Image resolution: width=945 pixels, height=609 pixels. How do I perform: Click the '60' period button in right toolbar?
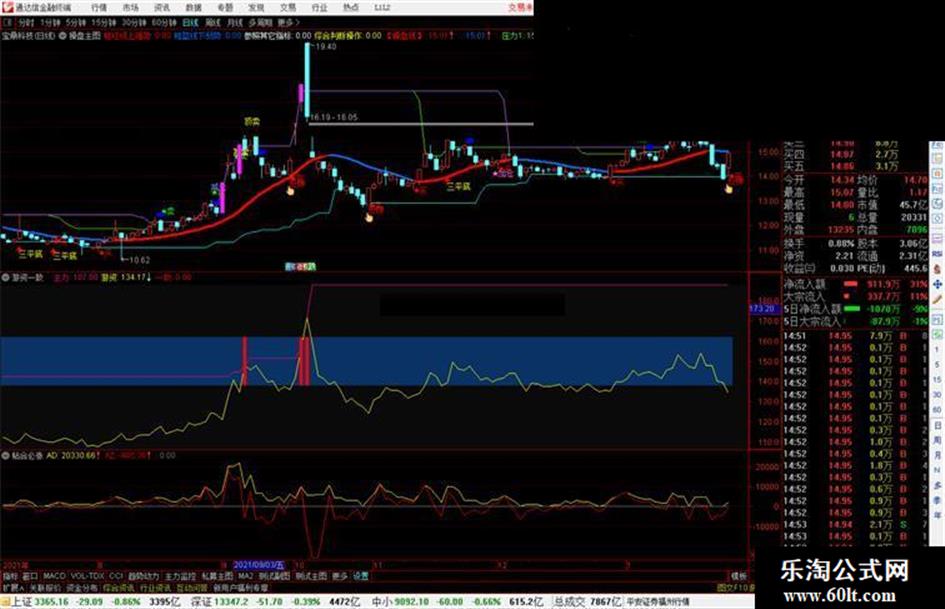937,410
